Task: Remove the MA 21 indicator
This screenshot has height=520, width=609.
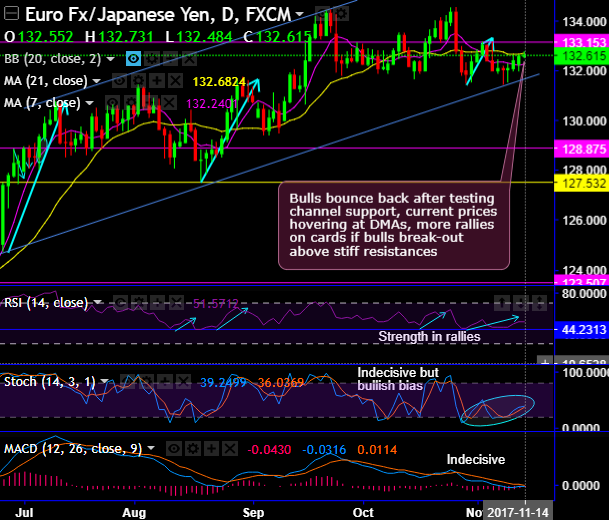Action: pos(175,81)
